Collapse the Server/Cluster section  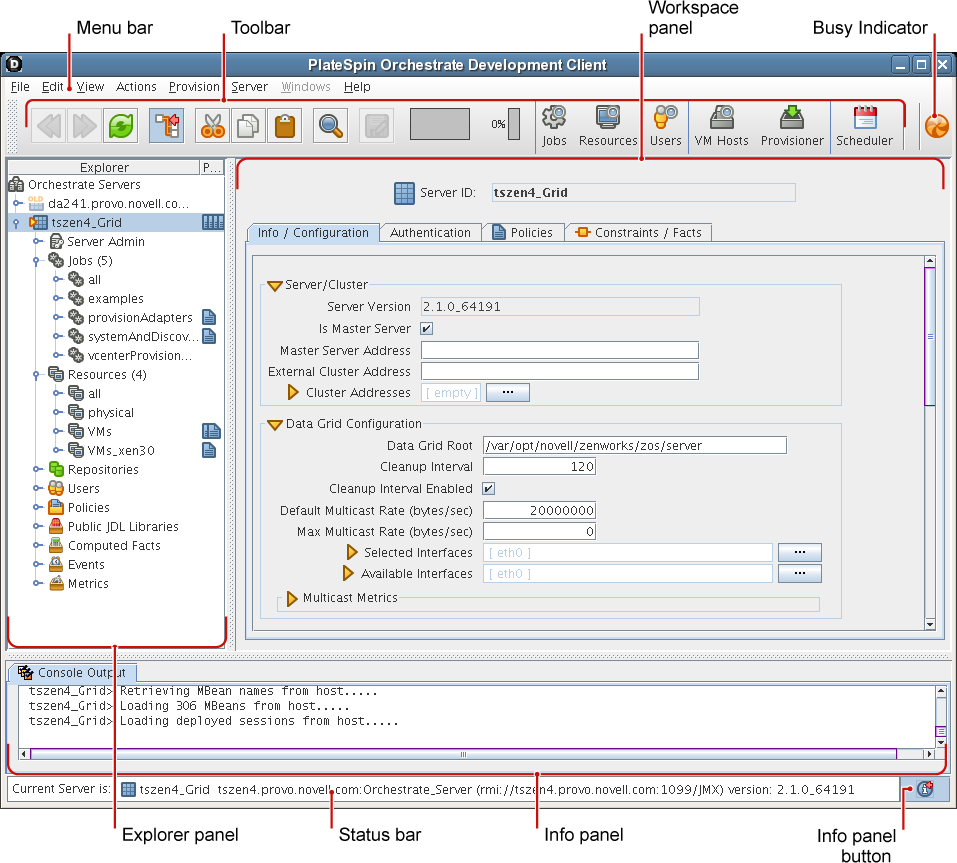(275, 285)
